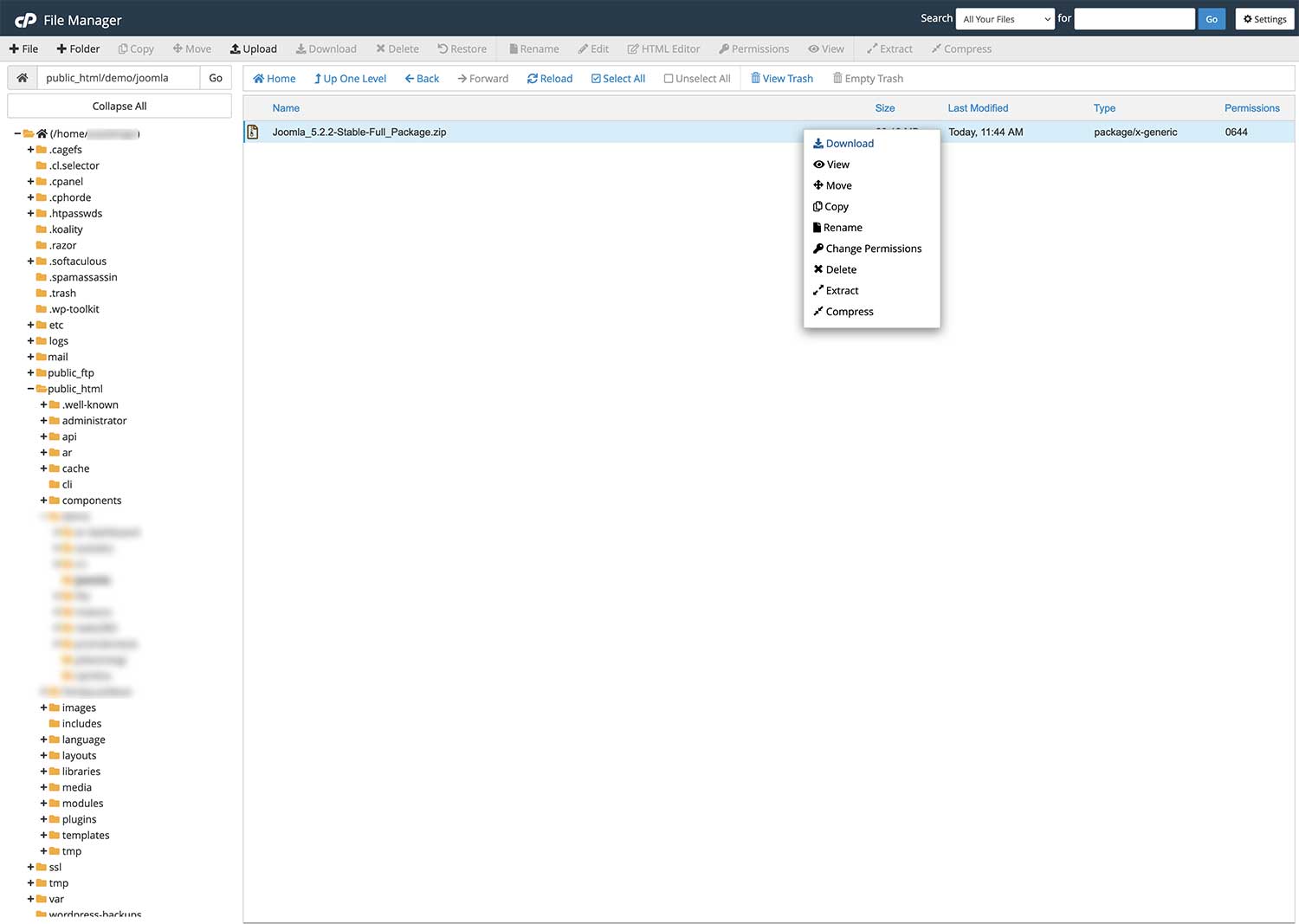Click Unselect All checkbox
Screen dimensions: 1299x924
click(697, 79)
